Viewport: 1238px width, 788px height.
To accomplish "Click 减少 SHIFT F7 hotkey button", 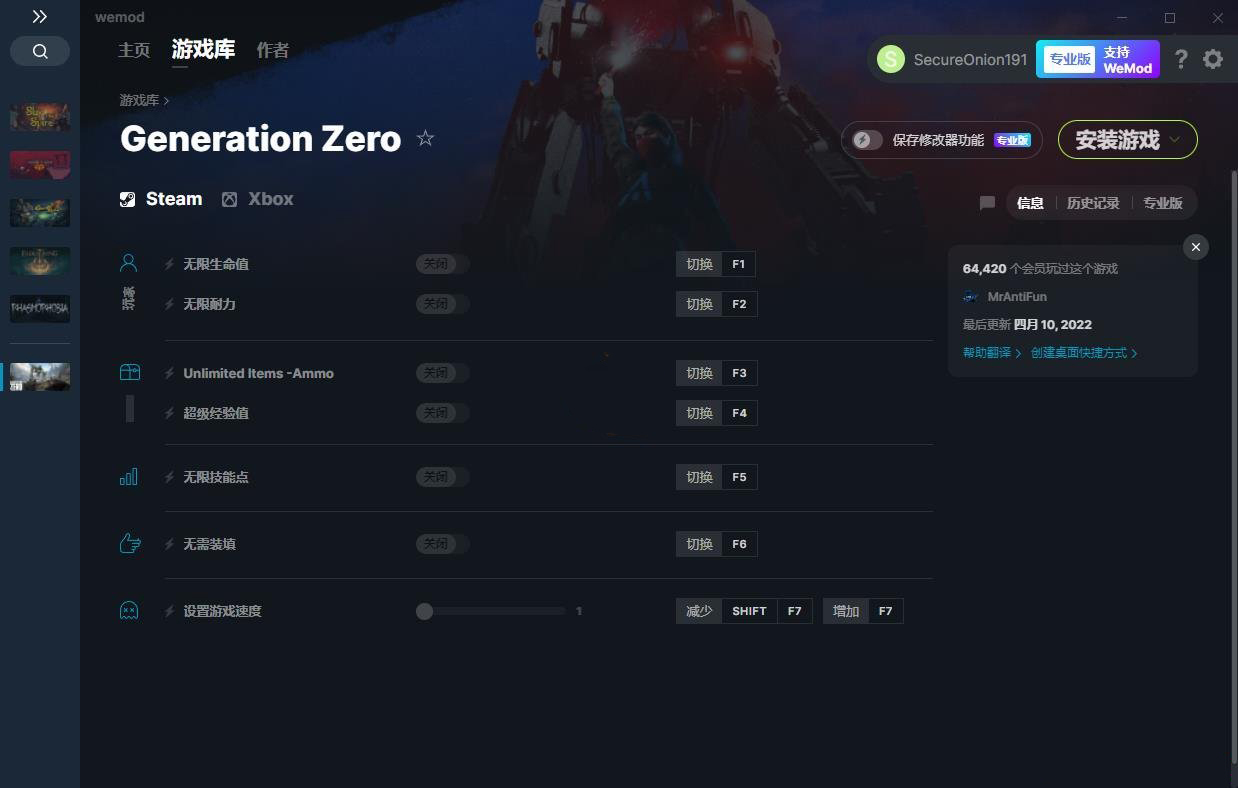I will (744, 611).
